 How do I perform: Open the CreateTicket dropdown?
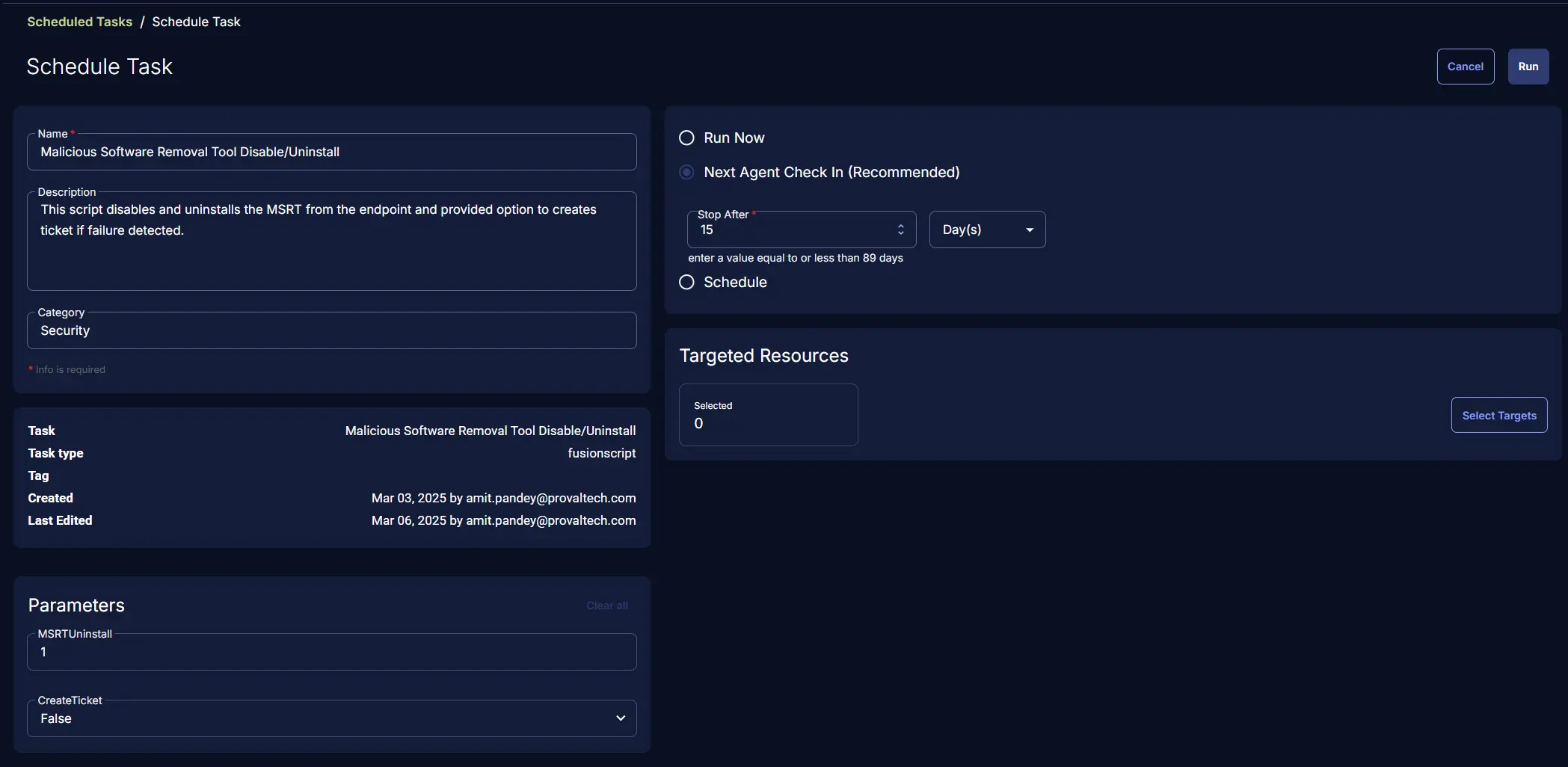click(332, 718)
